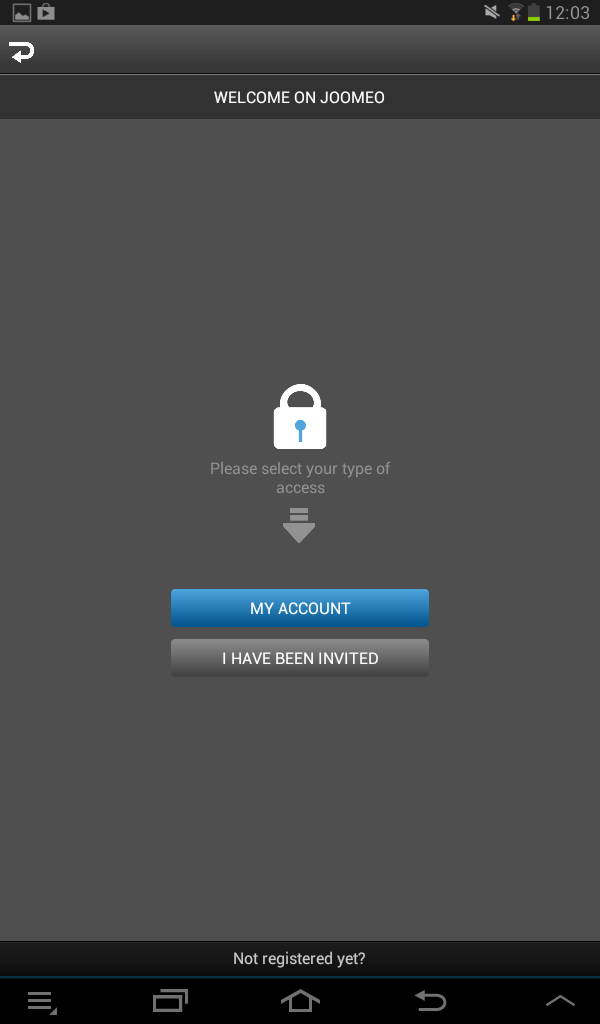This screenshot has height=1024, width=600.
Task: Open the picture notification icon in status bar
Action: (x=22, y=12)
